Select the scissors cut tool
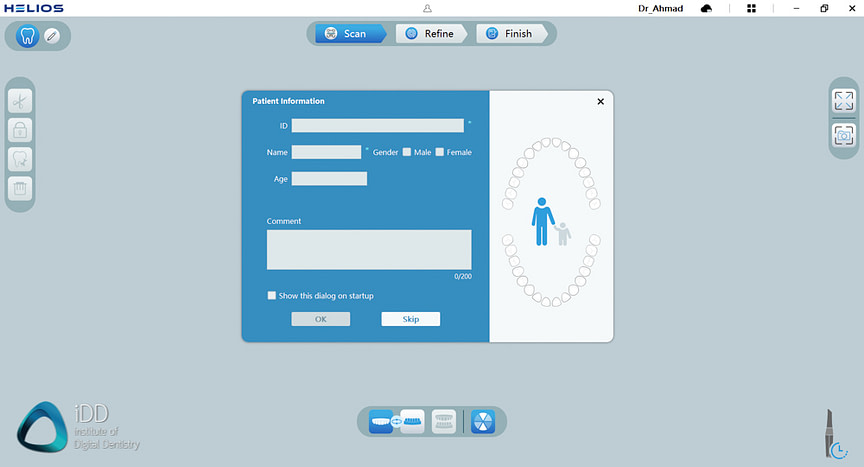The image size is (864, 467). click(x=20, y=100)
